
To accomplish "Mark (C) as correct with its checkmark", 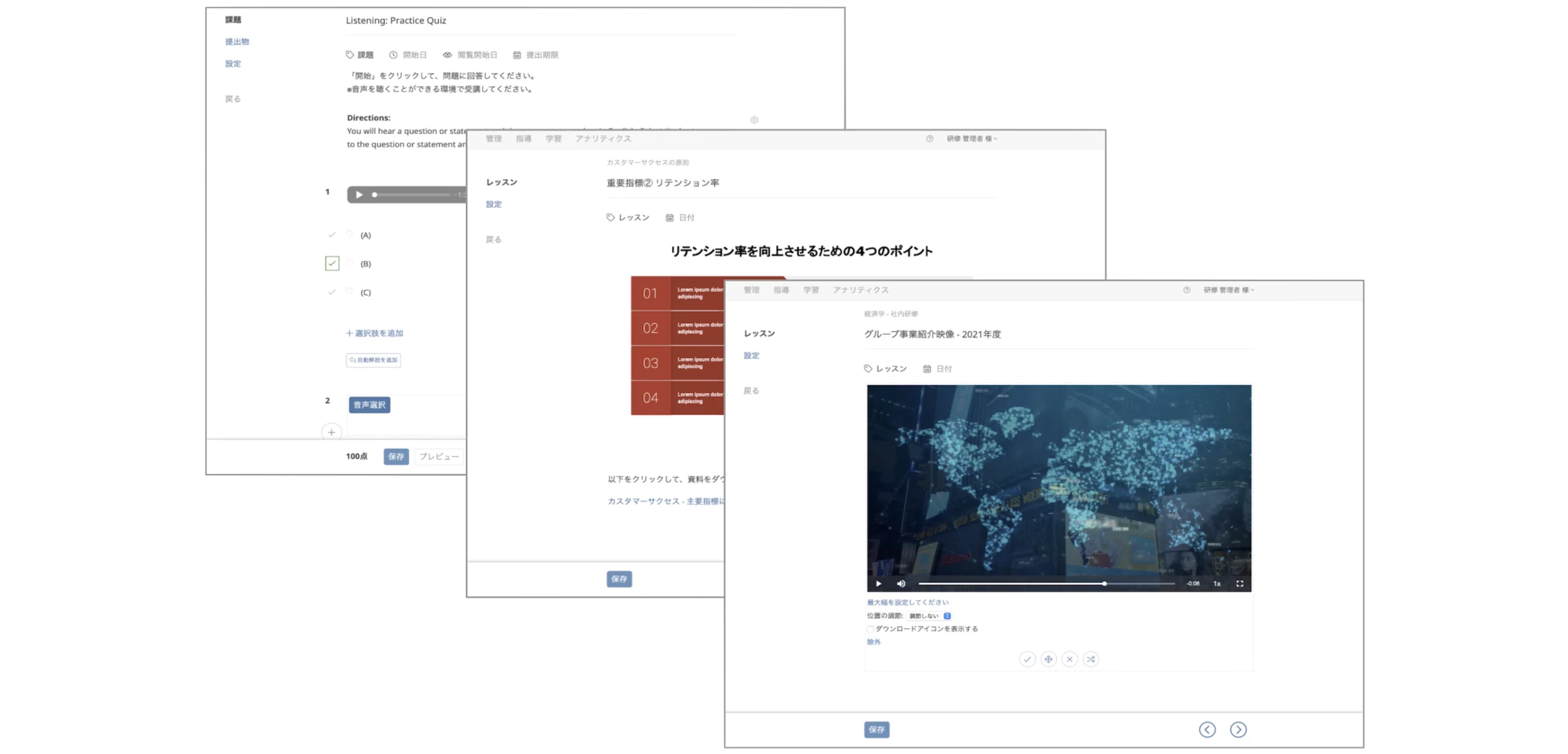I will tap(331, 292).
